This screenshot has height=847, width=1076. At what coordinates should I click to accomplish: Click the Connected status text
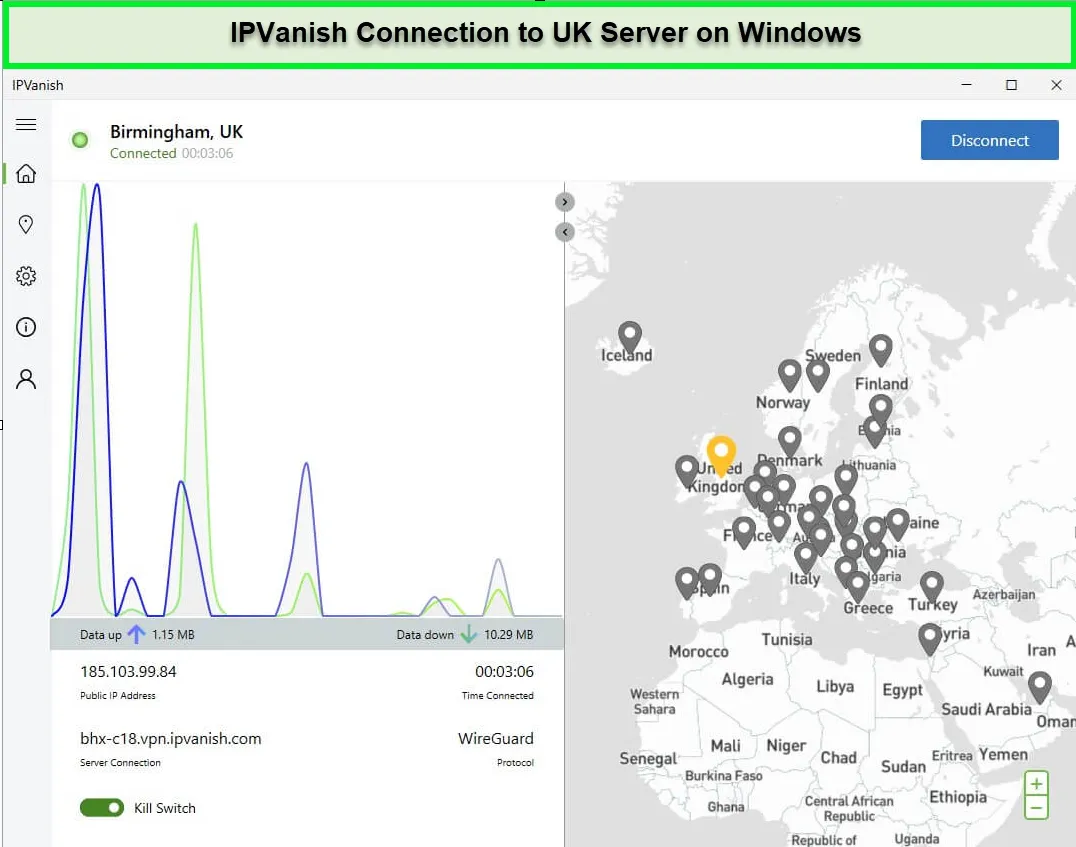point(143,153)
